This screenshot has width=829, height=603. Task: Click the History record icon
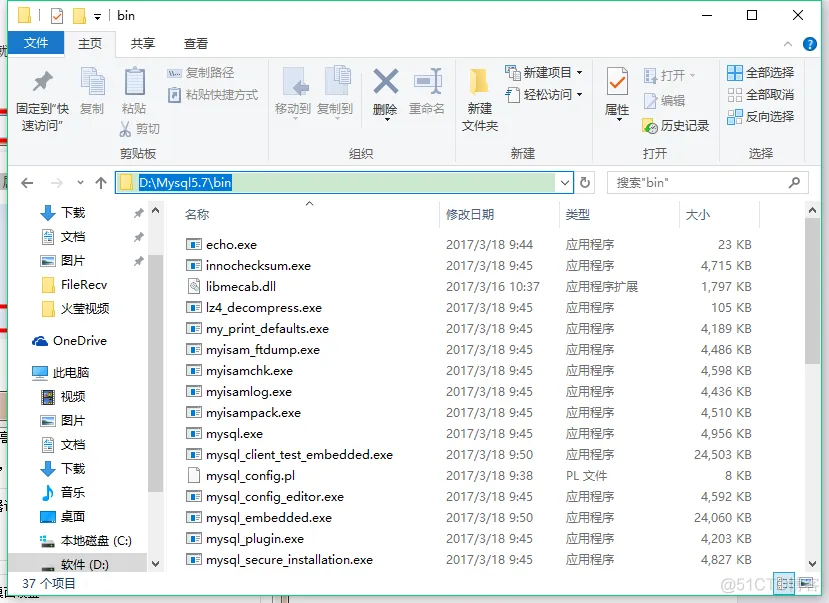pos(649,126)
